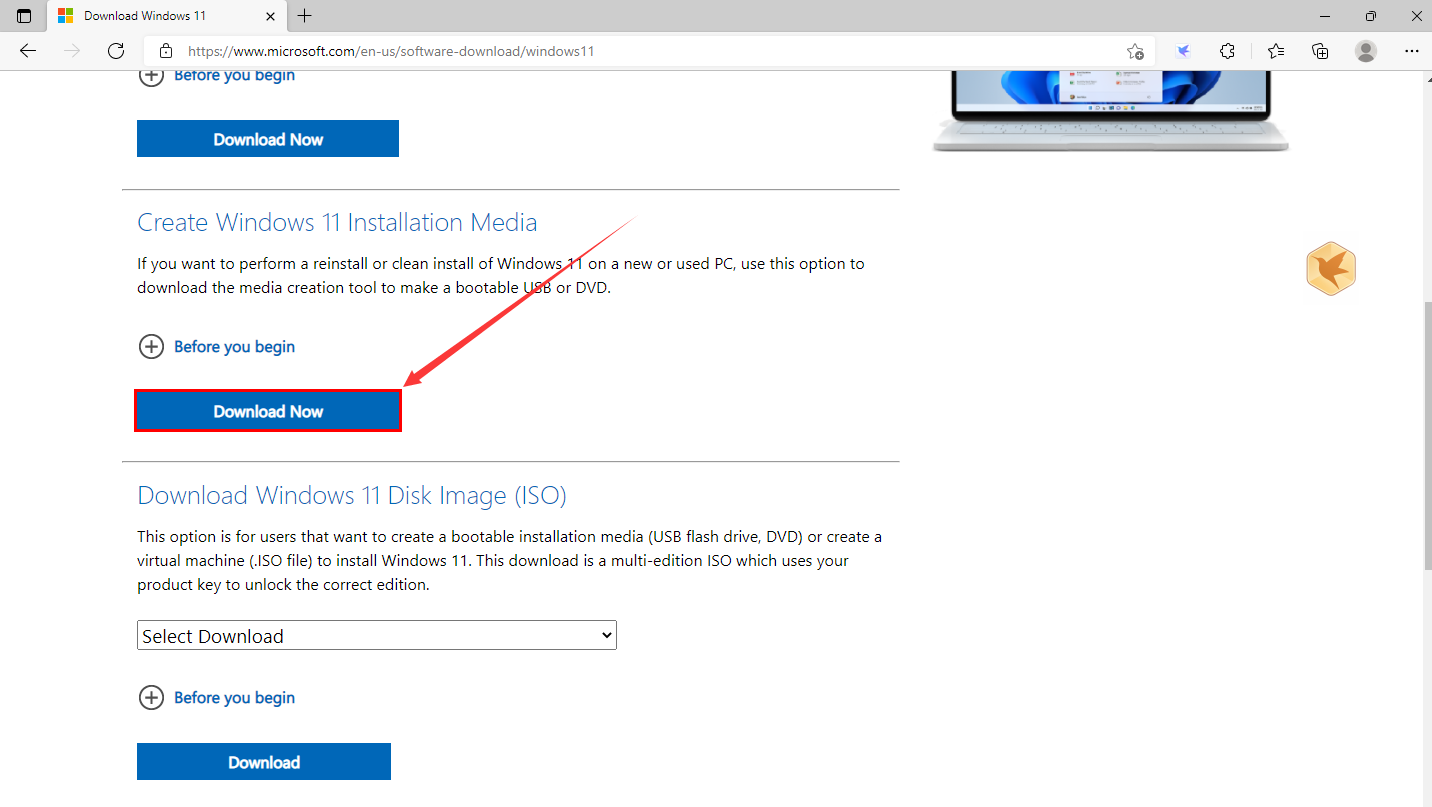Click the blue bird extension icon
The width and height of the screenshot is (1432, 807).
1183,51
